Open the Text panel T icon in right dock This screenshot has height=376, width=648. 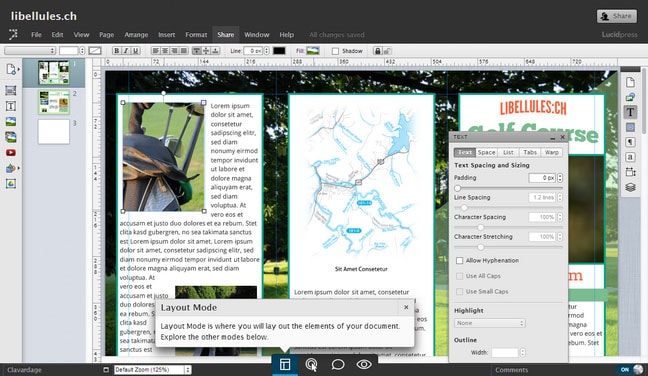(630, 112)
